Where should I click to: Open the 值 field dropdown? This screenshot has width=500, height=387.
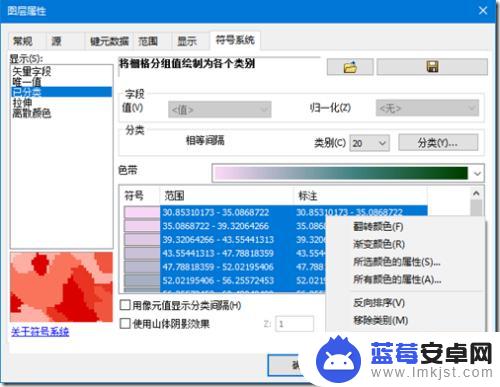(220, 109)
